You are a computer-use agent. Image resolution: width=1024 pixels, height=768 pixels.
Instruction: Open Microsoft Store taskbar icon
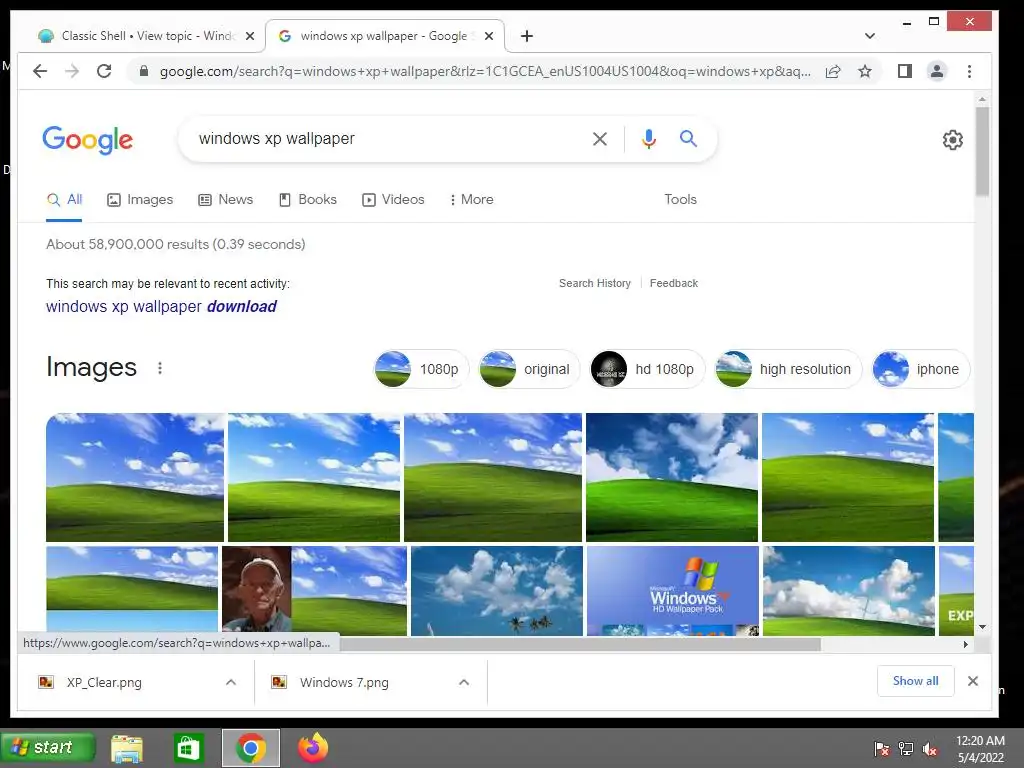click(188, 748)
